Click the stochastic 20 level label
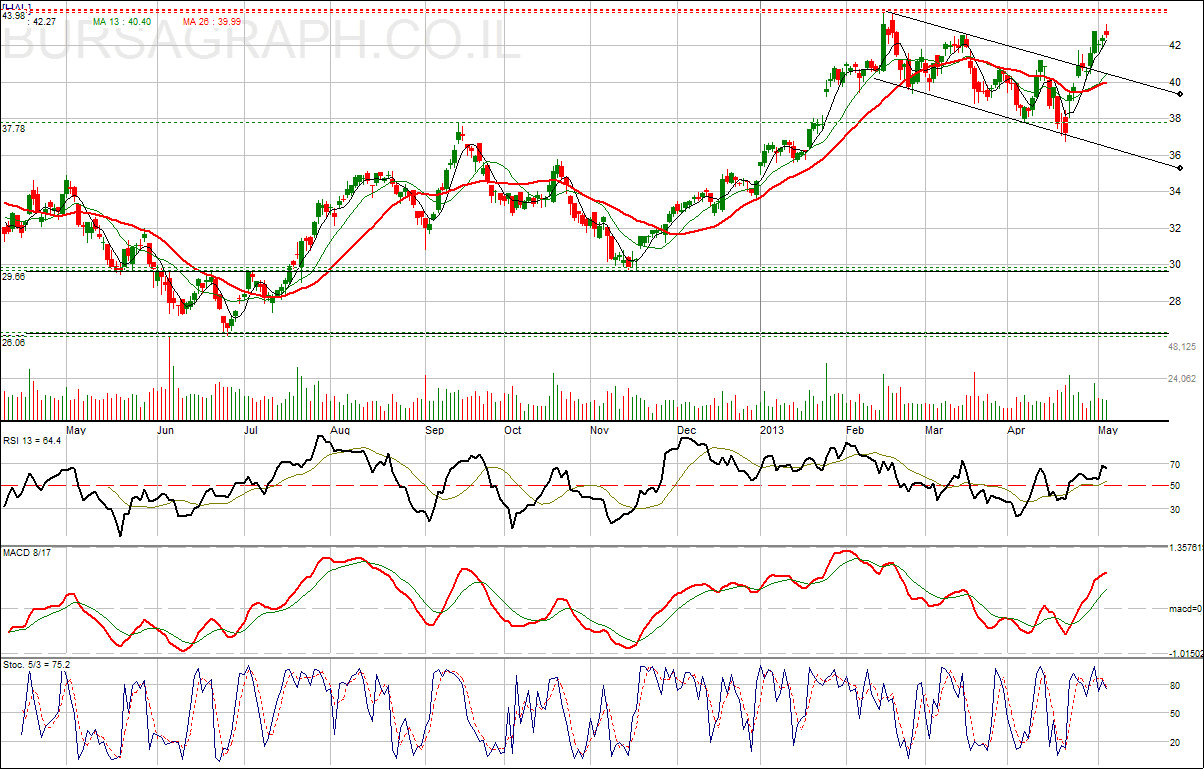This screenshot has height=769, width=1204. [1176, 742]
